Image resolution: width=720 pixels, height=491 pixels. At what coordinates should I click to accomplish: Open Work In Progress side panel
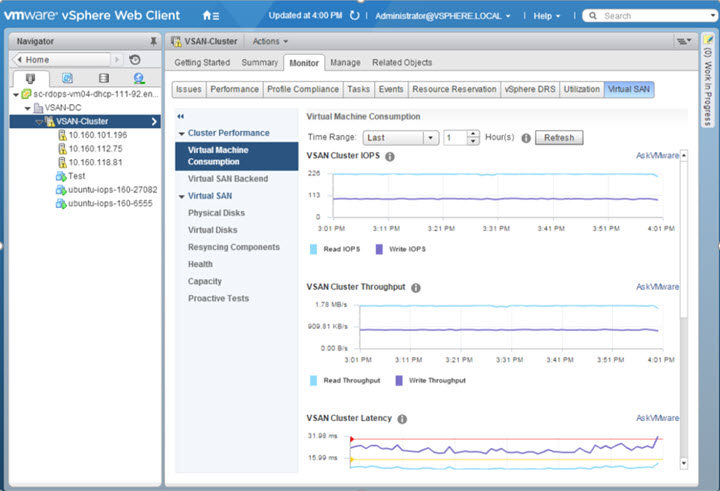tap(708, 80)
